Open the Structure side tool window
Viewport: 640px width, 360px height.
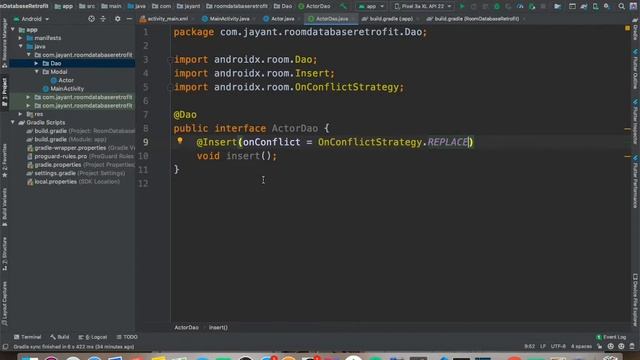click(x=4, y=253)
